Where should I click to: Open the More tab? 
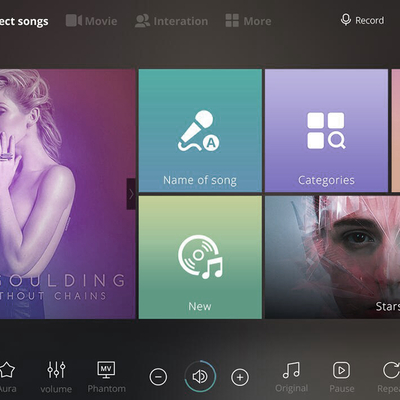(x=248, y=21)
